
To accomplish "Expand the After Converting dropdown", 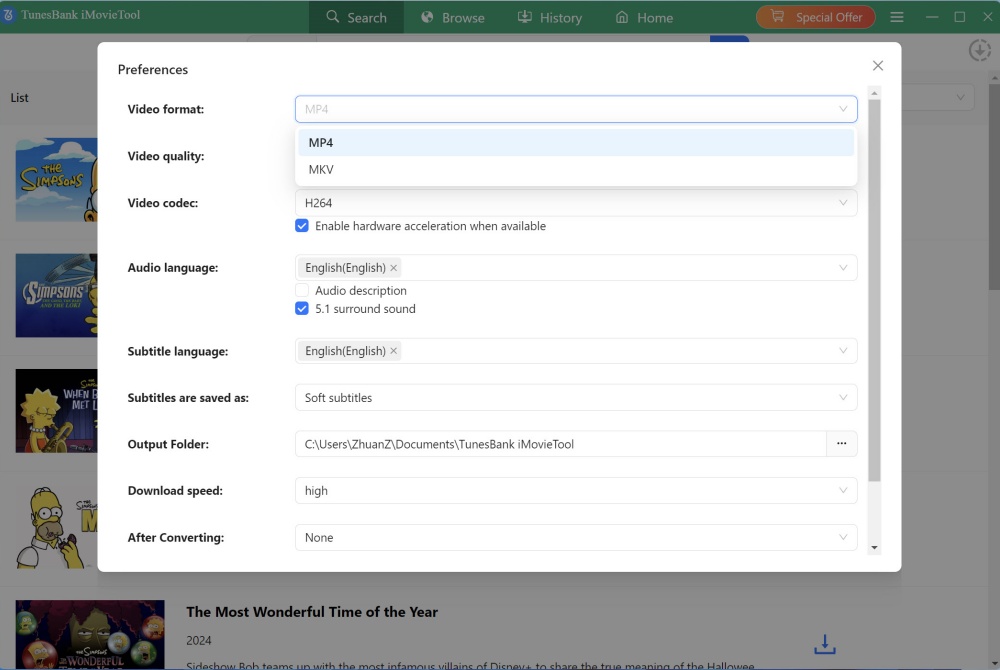I will pos(576,538).
